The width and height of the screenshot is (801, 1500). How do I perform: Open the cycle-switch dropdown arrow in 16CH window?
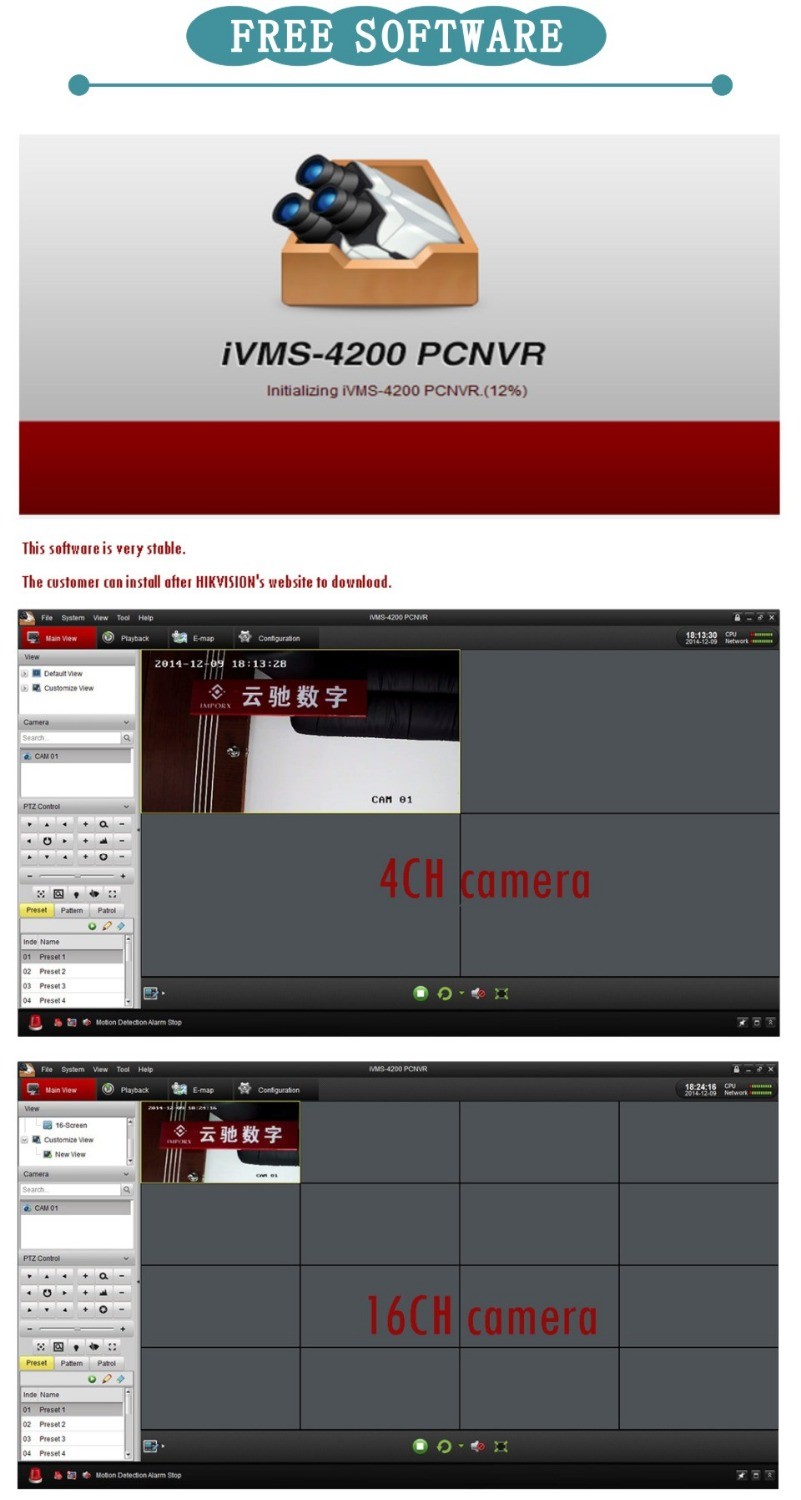[x=461, y=1446]
